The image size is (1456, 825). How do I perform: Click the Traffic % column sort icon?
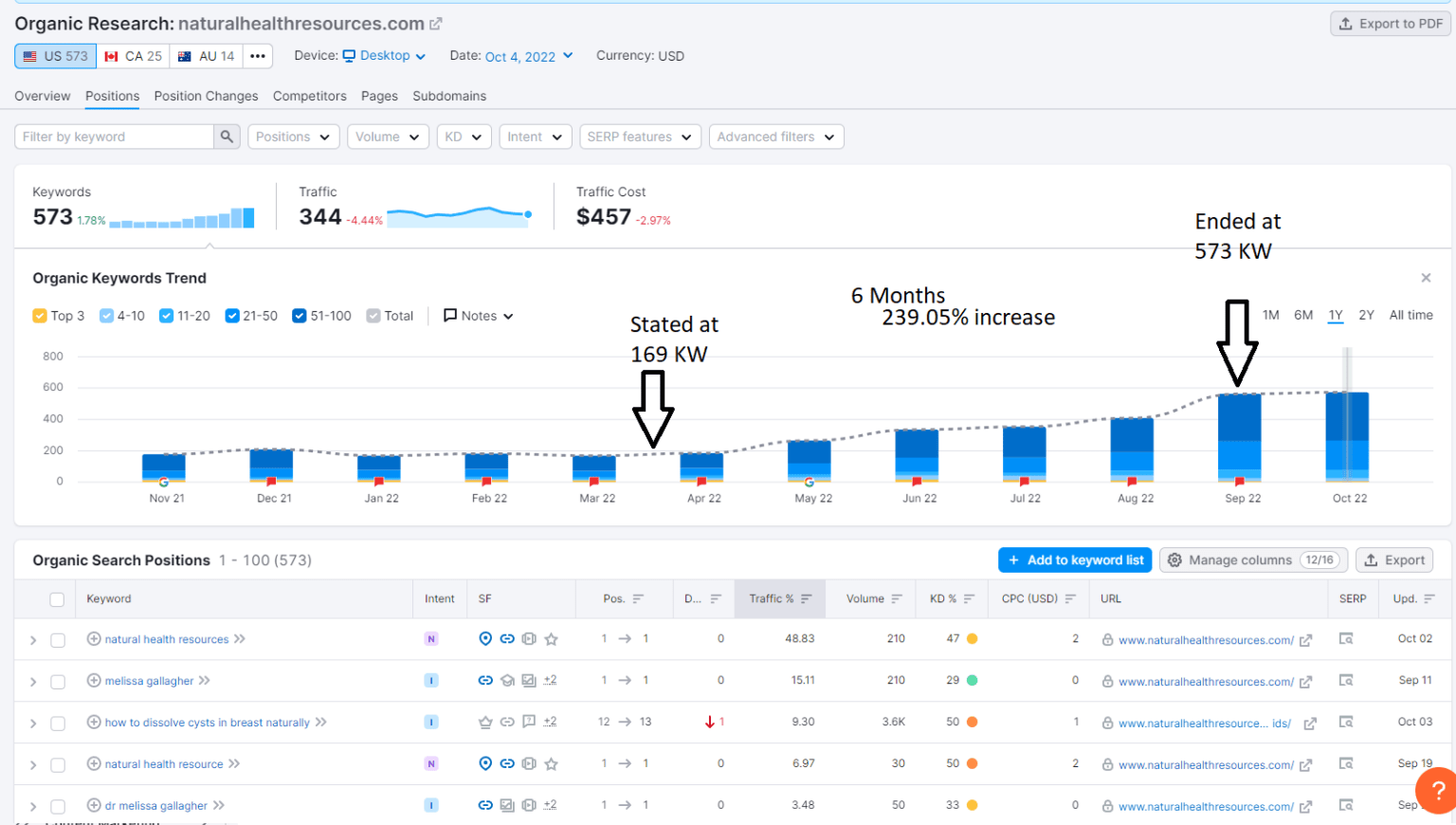[807, 598]
